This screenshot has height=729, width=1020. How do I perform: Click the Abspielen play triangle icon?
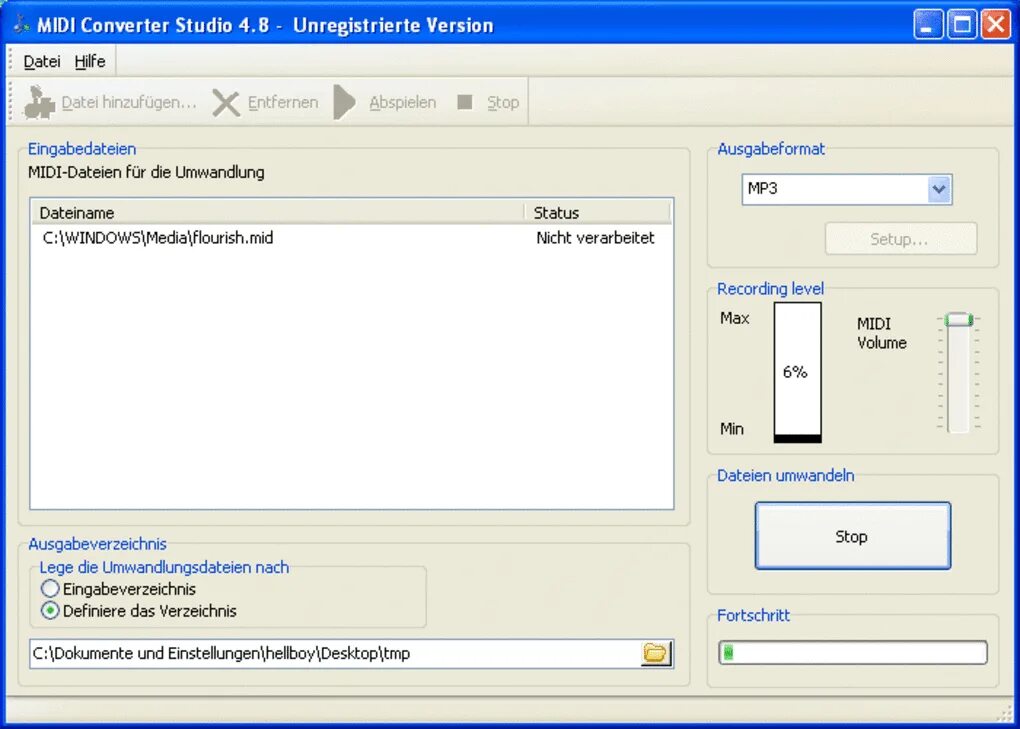tap(344, 102)
